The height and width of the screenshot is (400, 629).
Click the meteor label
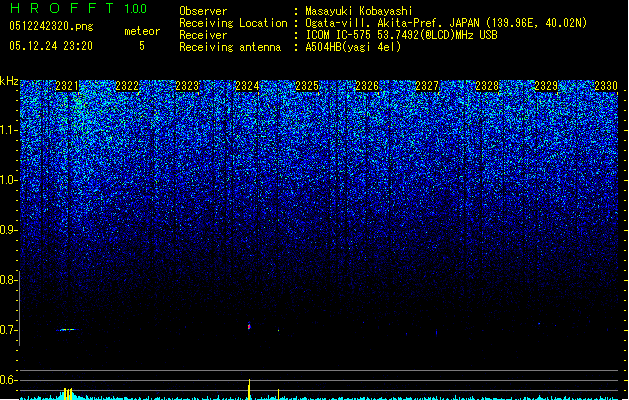pyautogui.click(x=142, y=31)
